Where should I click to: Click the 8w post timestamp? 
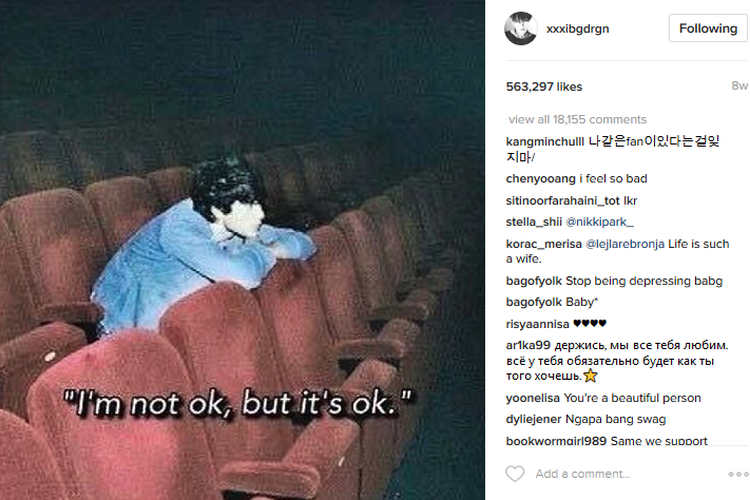(x=739, y=86)
